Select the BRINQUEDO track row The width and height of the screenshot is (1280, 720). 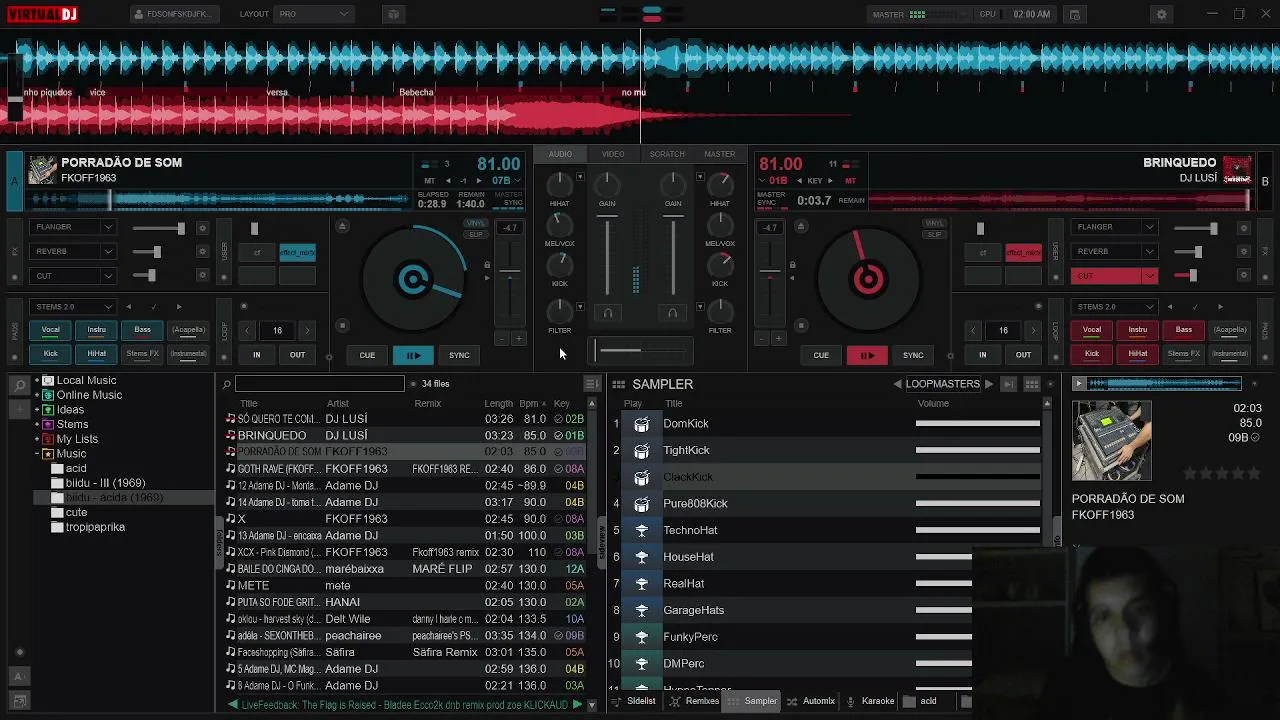pos(406,435)
